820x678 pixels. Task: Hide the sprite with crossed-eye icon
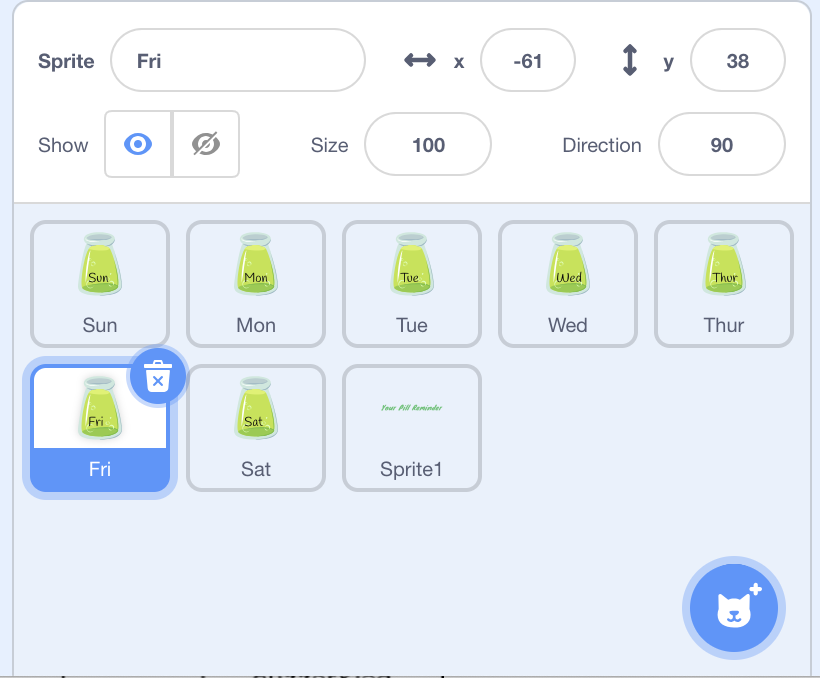tap(205, 144)
